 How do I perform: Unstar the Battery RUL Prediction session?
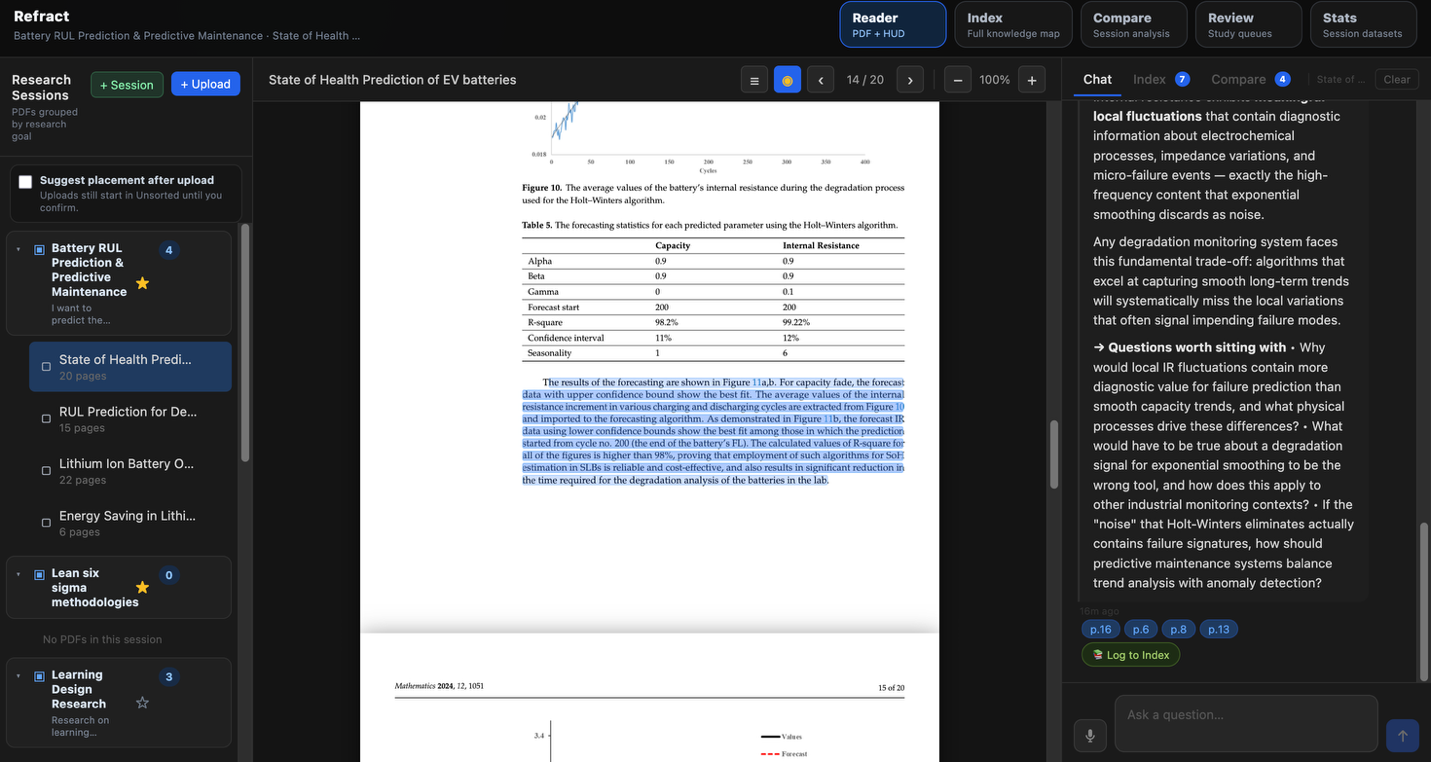pos(142,283)
